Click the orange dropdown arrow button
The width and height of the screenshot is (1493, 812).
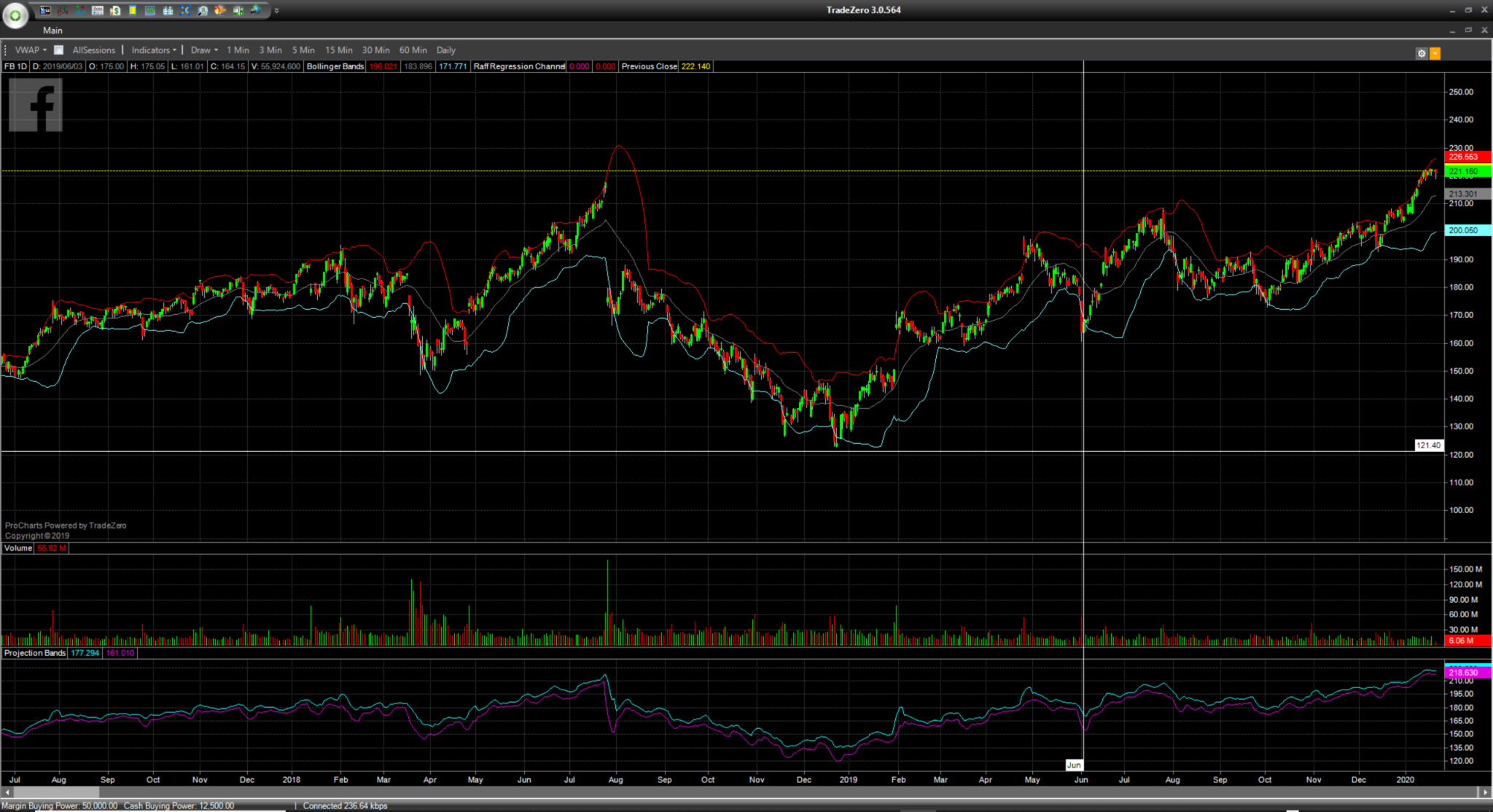[1435, 53]
